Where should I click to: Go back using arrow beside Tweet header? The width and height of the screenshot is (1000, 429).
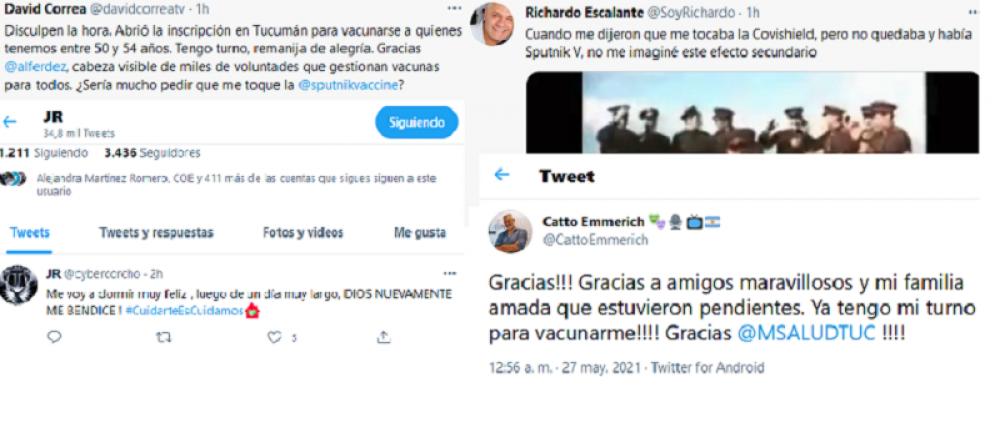pyautogui.click(x=502, y=175)
